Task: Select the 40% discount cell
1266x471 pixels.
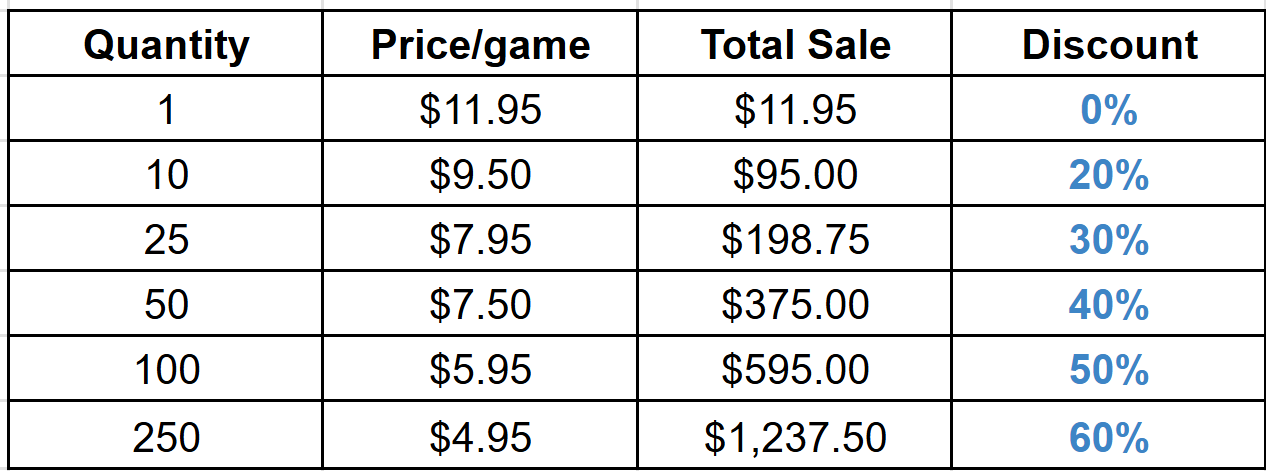Action: point(1109,306)
